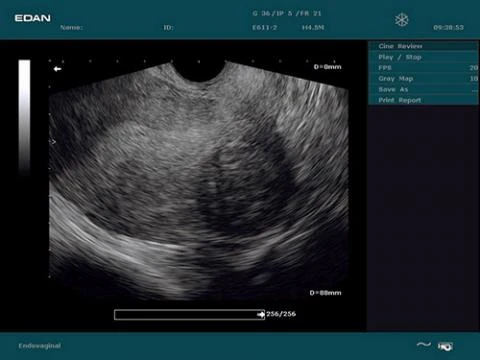Select the Gray Map menu entry
Screen dimensions: 480x360
click(423, 79)
